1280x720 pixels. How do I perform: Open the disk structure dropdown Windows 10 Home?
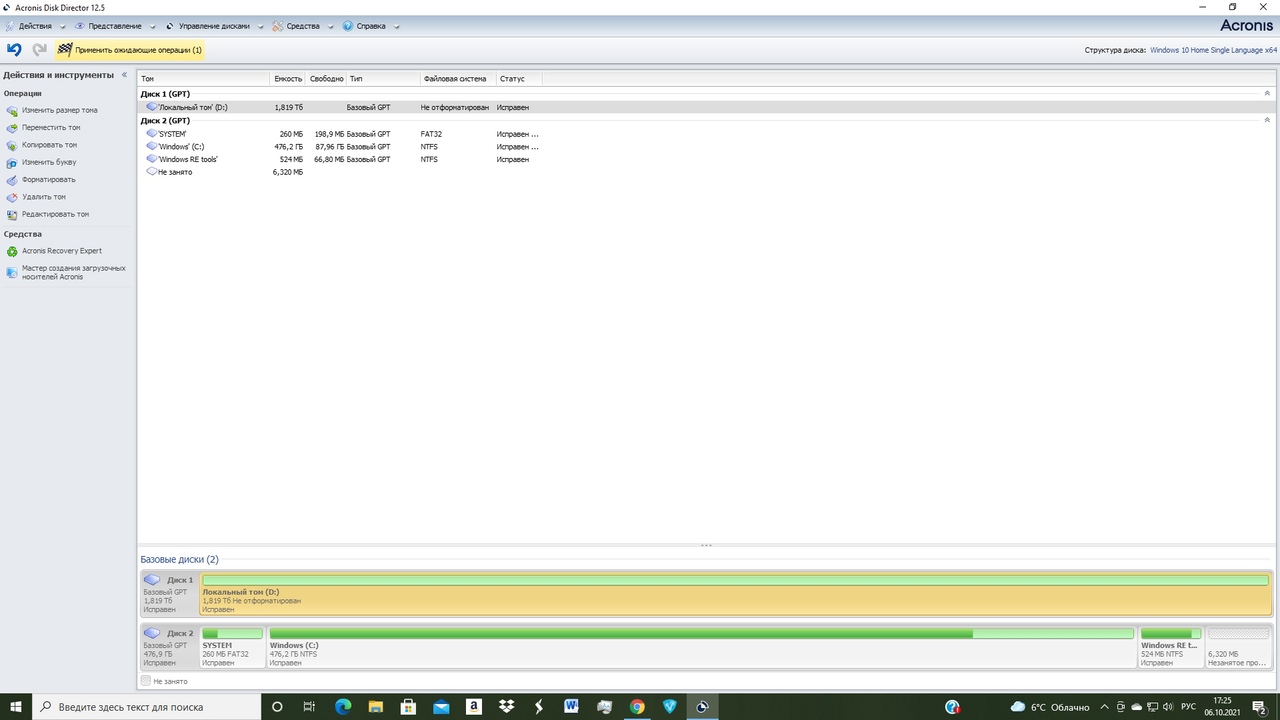[x=1214, y=50]
